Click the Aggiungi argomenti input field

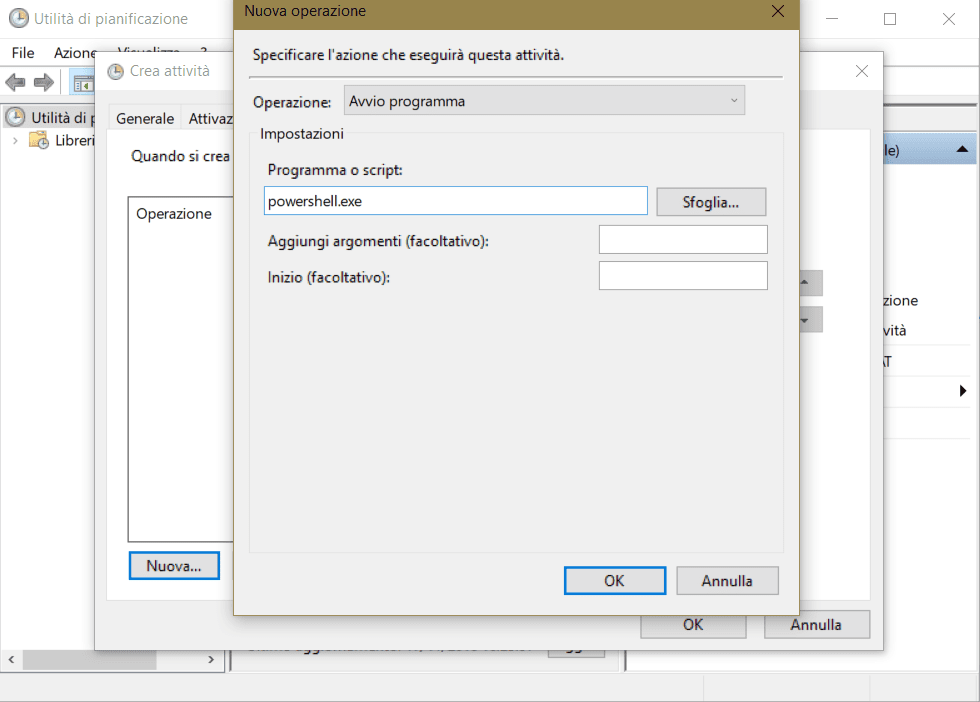(682, 240)
